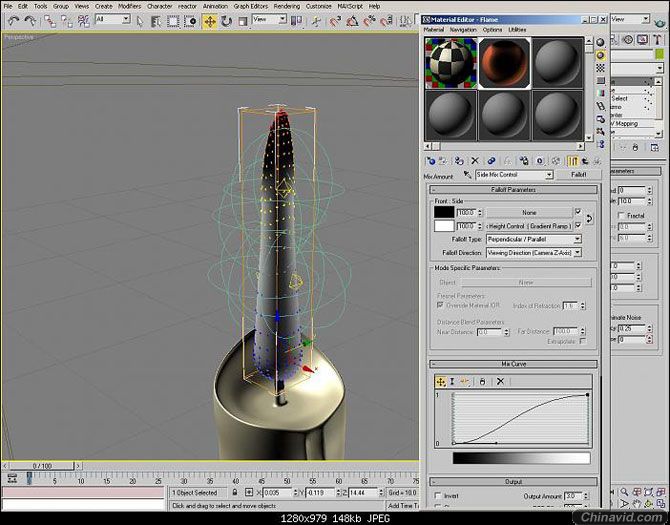
Task: Click the highlighted Show End Result icon
Action: click(573, 161)
